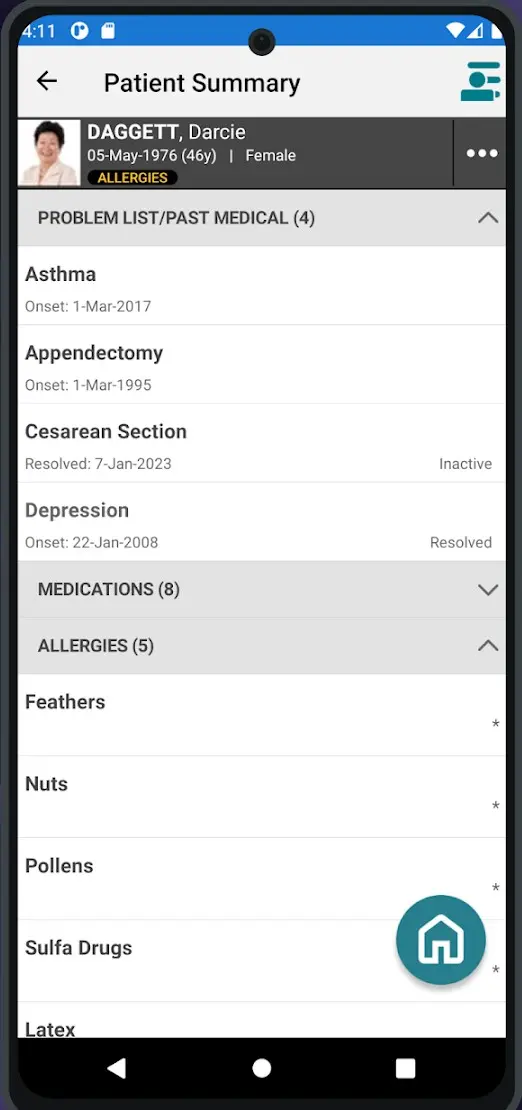Click the asterisk beside Nuts allergy
Image resolution: width=522 pixels, height=1110 pixels.
tap(496, 806)
